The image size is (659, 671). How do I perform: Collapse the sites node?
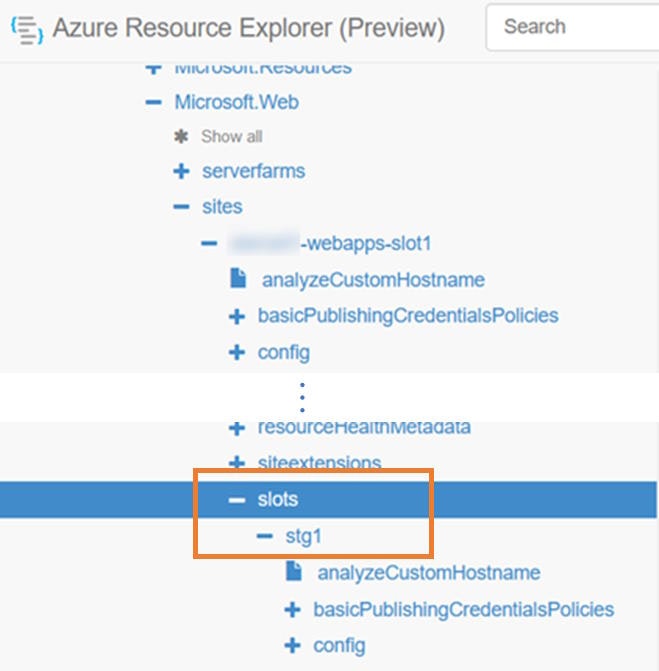click(181, 207)
